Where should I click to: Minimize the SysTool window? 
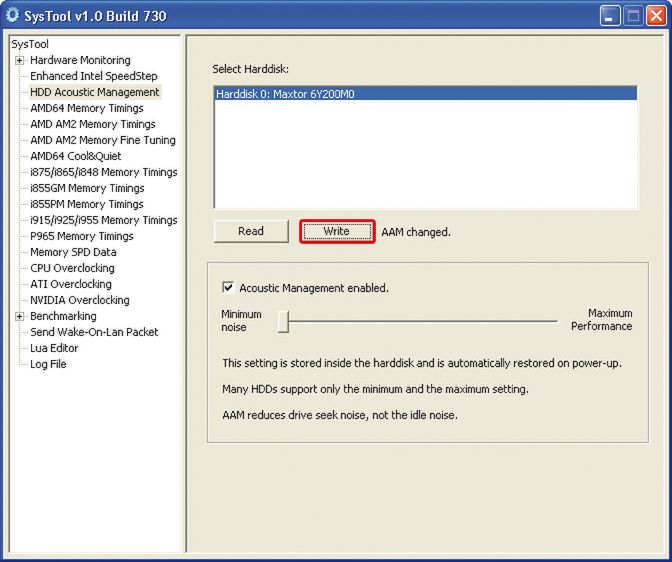click(x=609, y=16)
